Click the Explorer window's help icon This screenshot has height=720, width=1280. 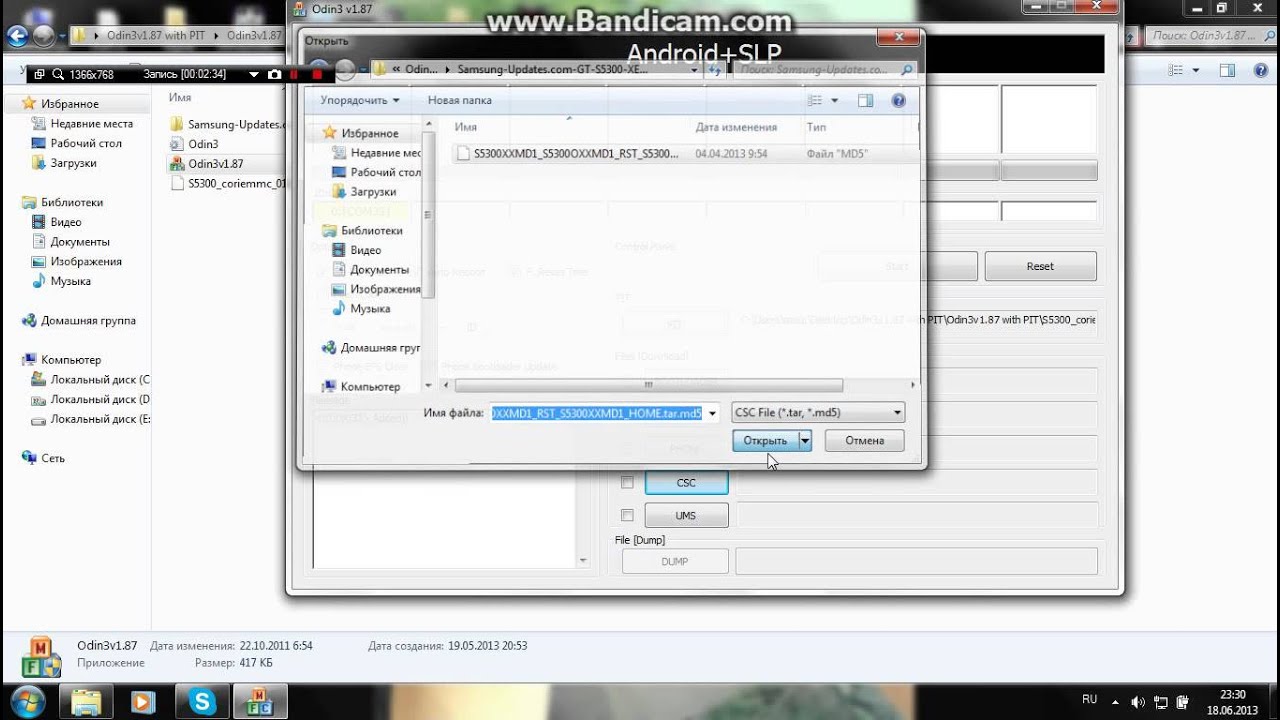point(1260,70)
